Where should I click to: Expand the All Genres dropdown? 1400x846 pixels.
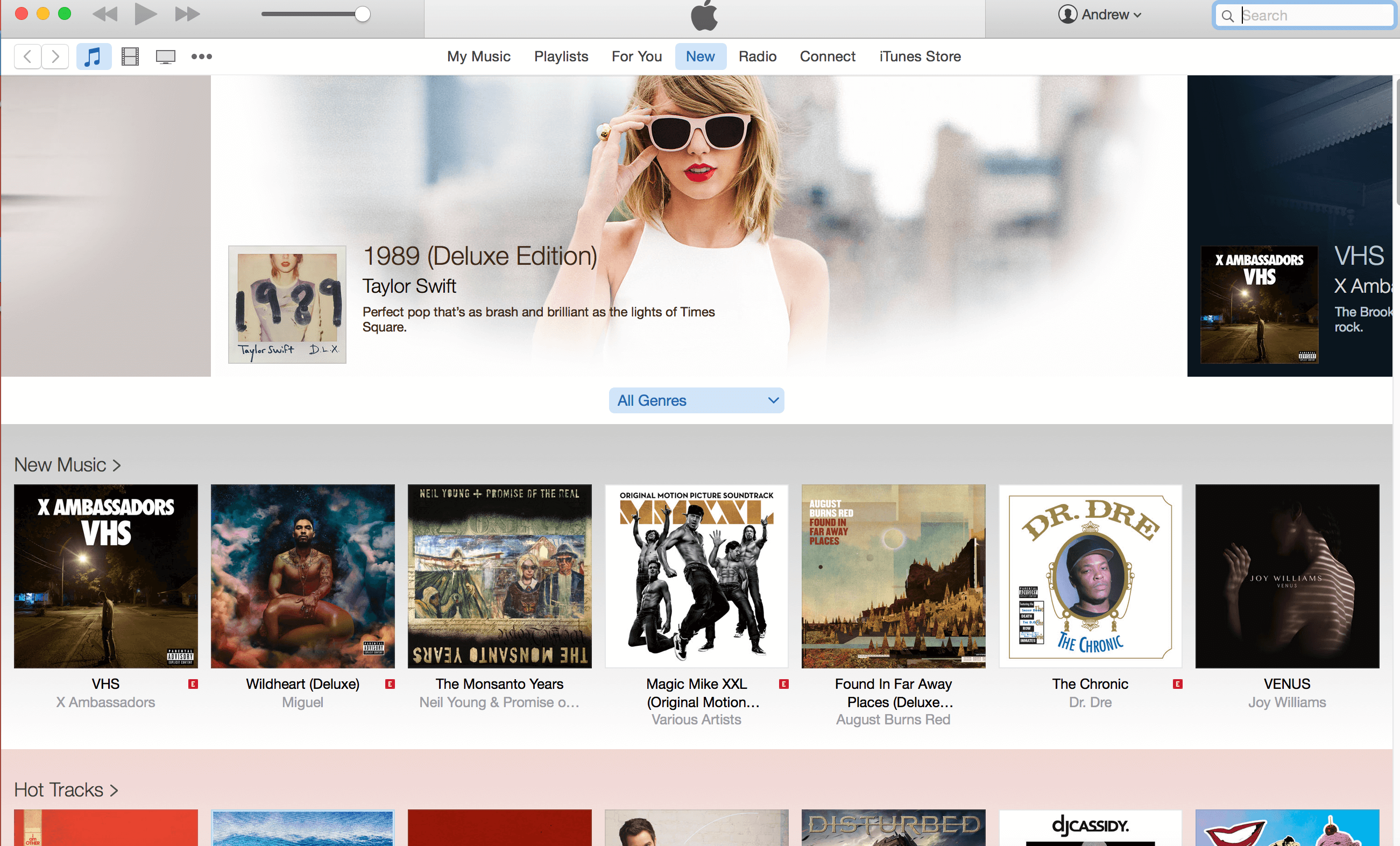tap(696, 400)
